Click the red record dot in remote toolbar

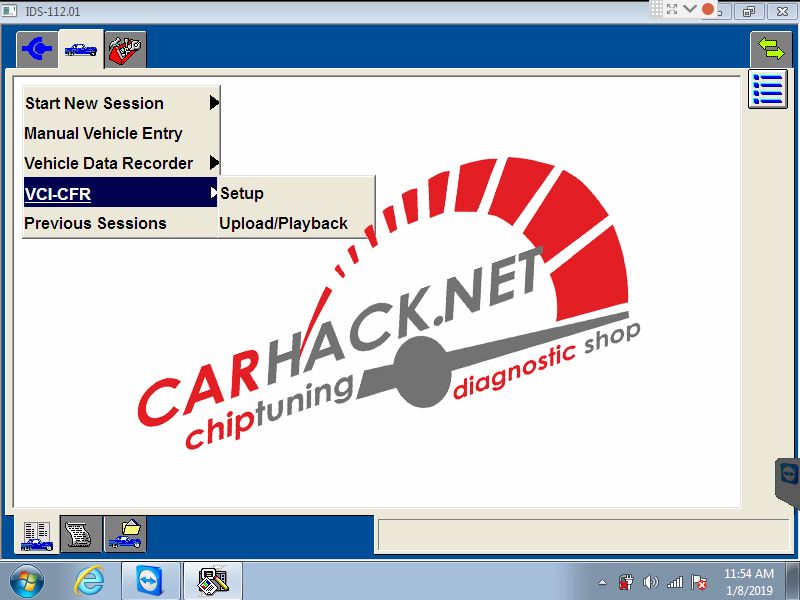pyautogui.click(x=708, y=9)
